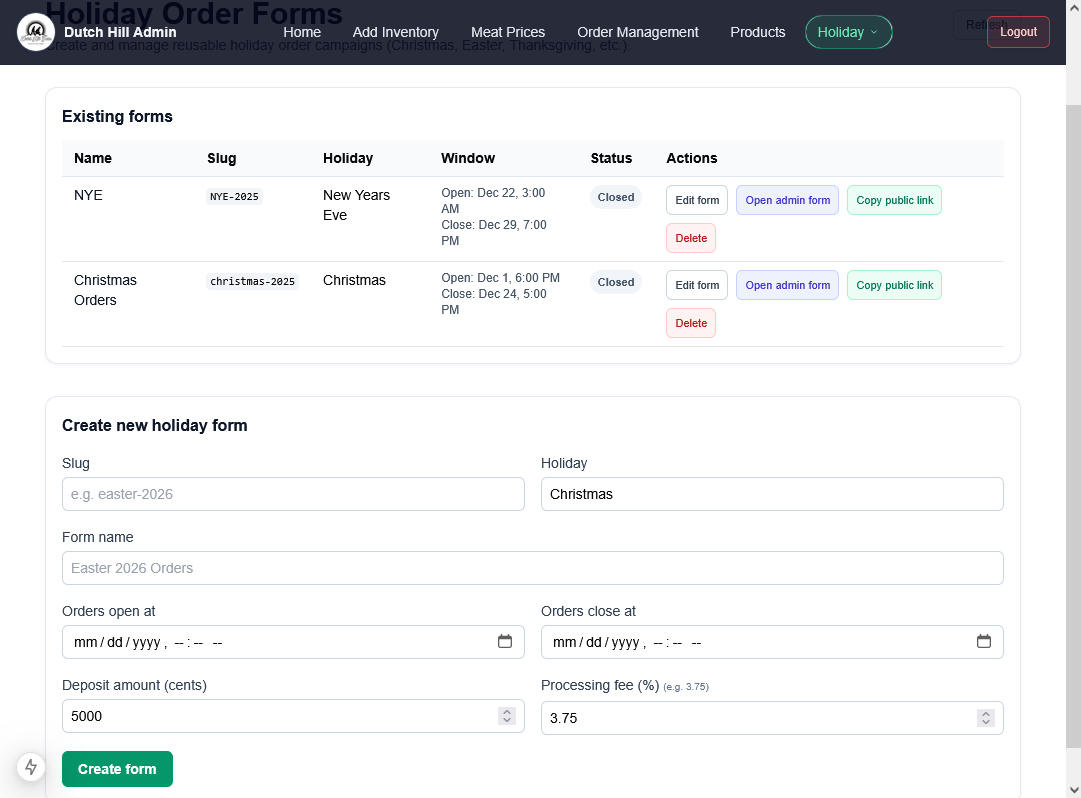Delete the NYE holiday form
The image size is (1081, 798).
[x=691, y=238]
